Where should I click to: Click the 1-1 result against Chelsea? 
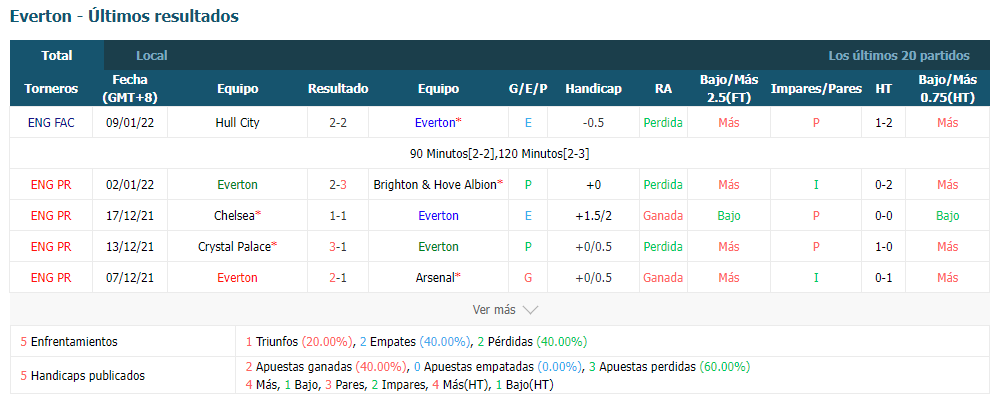338,215
